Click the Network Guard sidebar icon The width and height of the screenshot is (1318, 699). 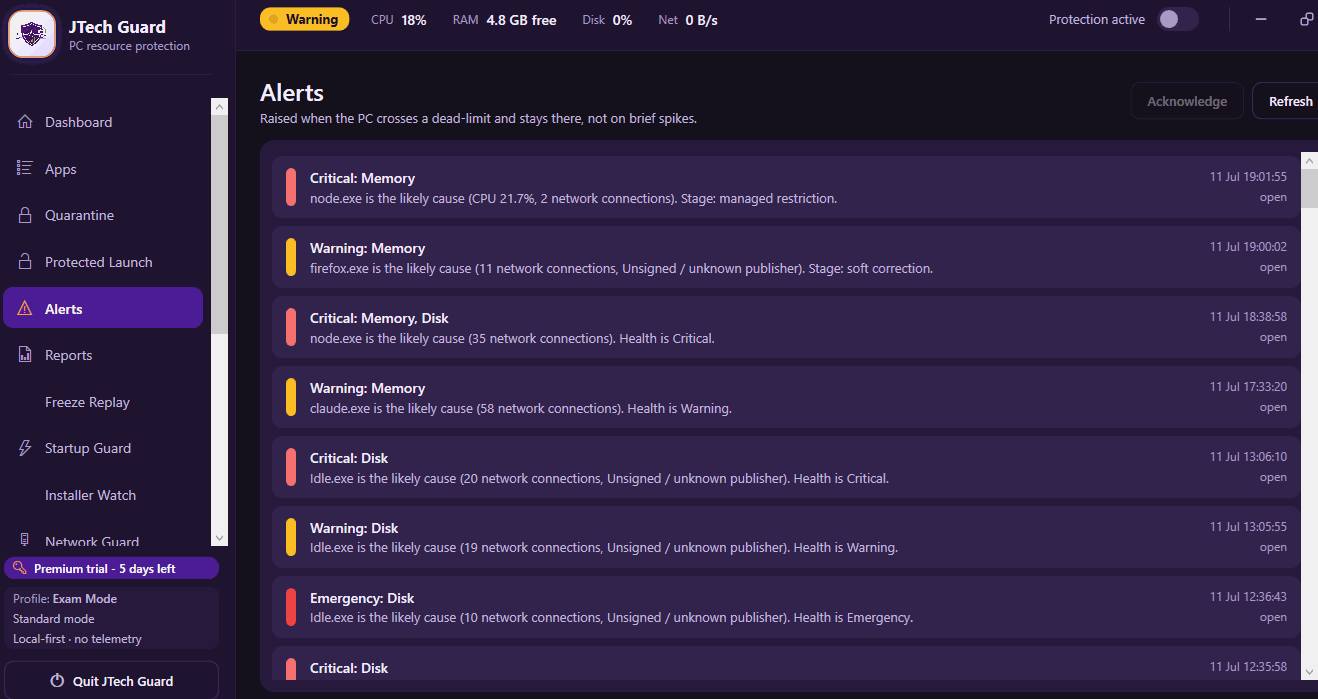pos(25,540)
